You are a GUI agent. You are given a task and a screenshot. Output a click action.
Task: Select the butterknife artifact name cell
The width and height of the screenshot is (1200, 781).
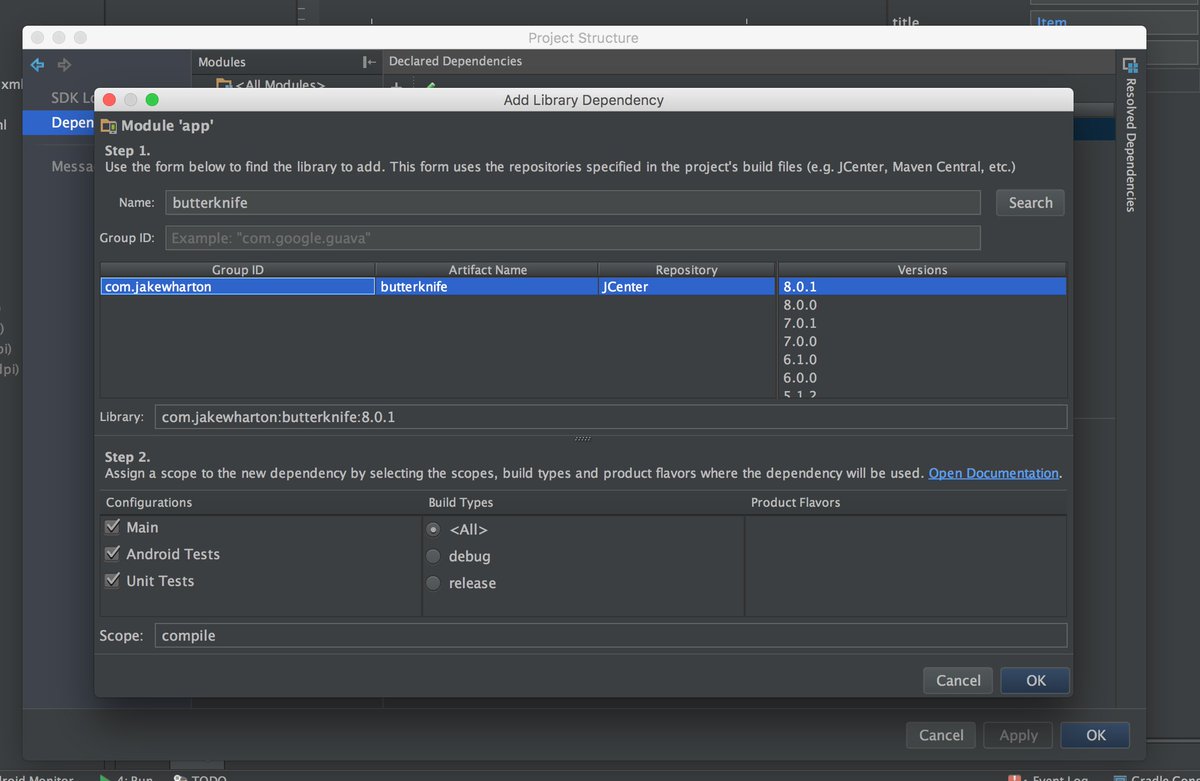click(487, 286)
